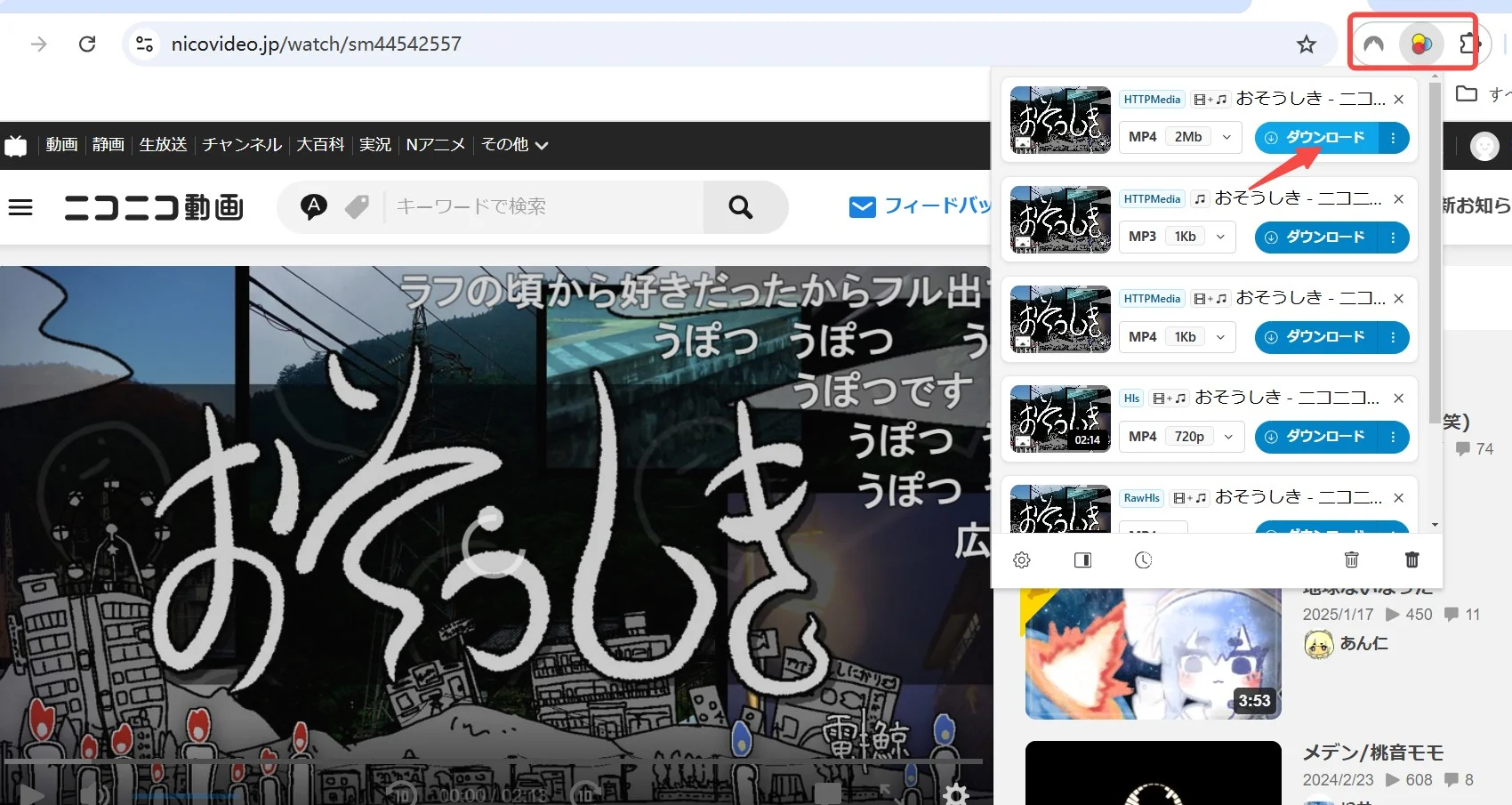Click the niconico TV logo icon
Image resolution: width=1512 pixels, height=805 pixels.
pyautogui.click(x=16, y=145)
